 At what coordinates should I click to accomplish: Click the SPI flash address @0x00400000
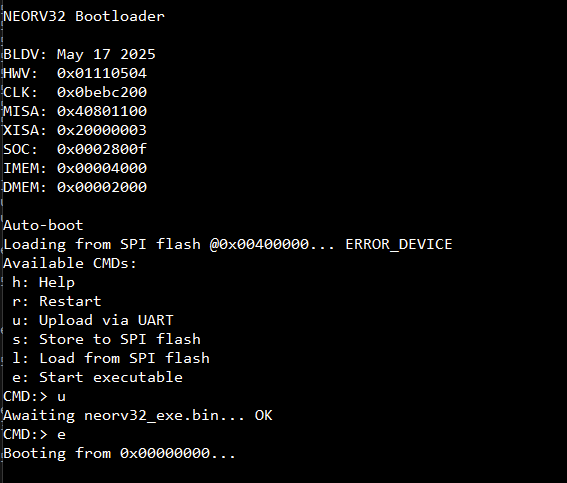point(259,244)
